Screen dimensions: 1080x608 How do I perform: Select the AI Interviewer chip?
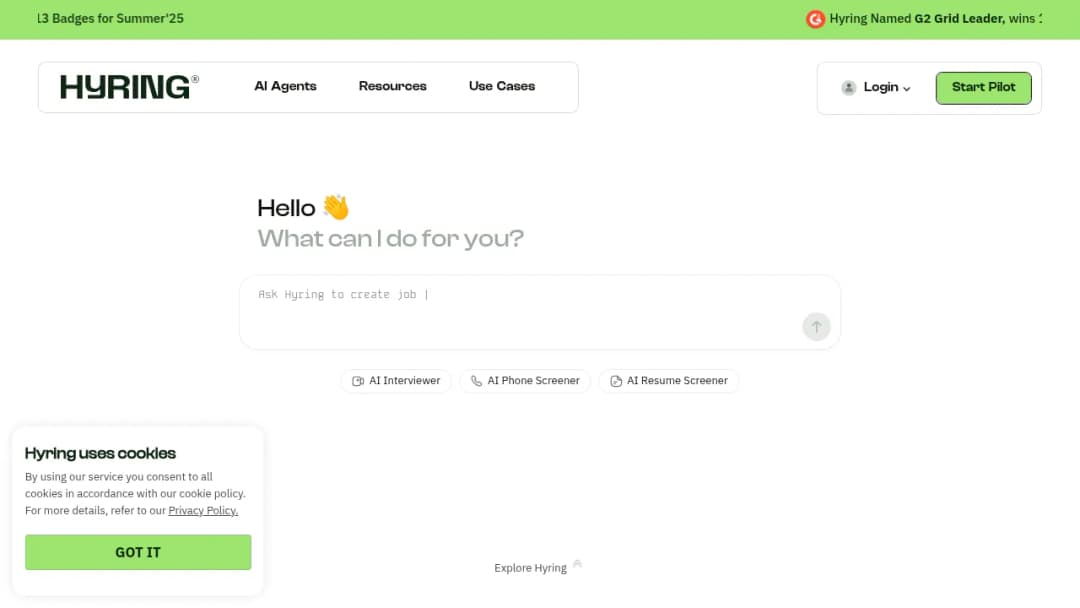396,381
